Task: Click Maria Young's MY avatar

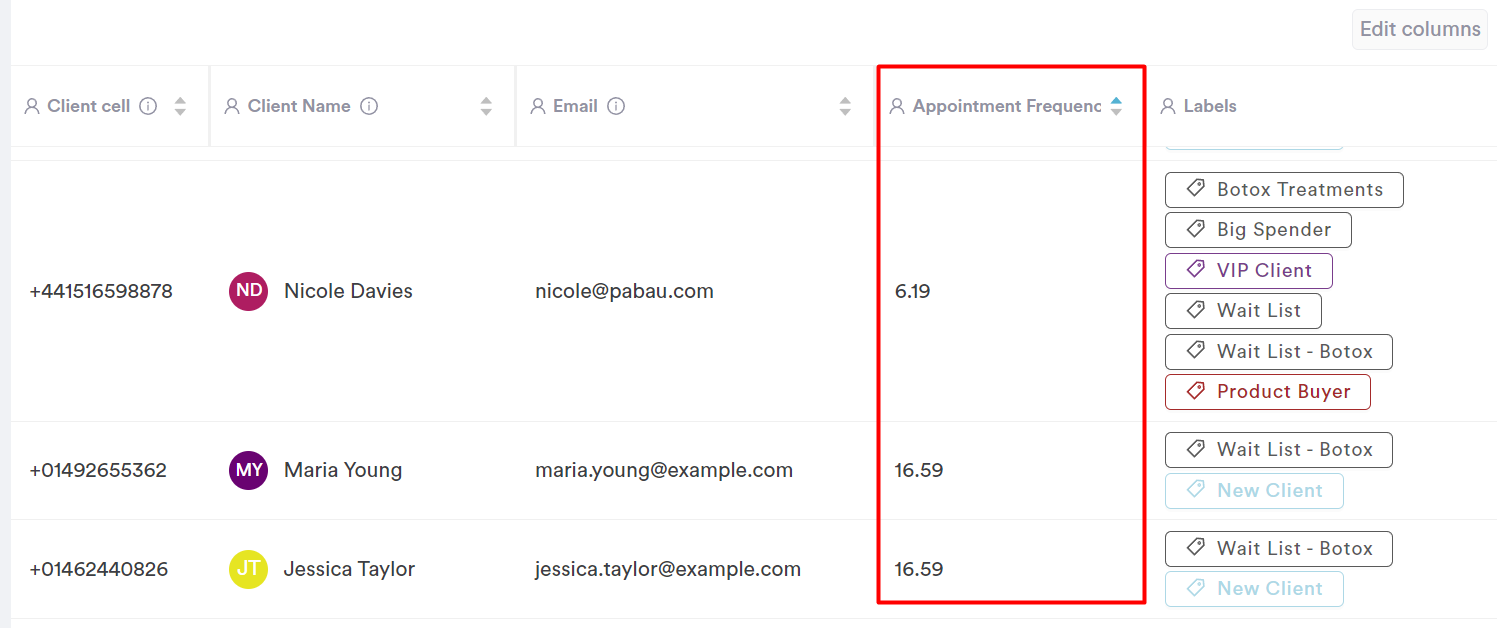Action: click(x=248, y=470)
